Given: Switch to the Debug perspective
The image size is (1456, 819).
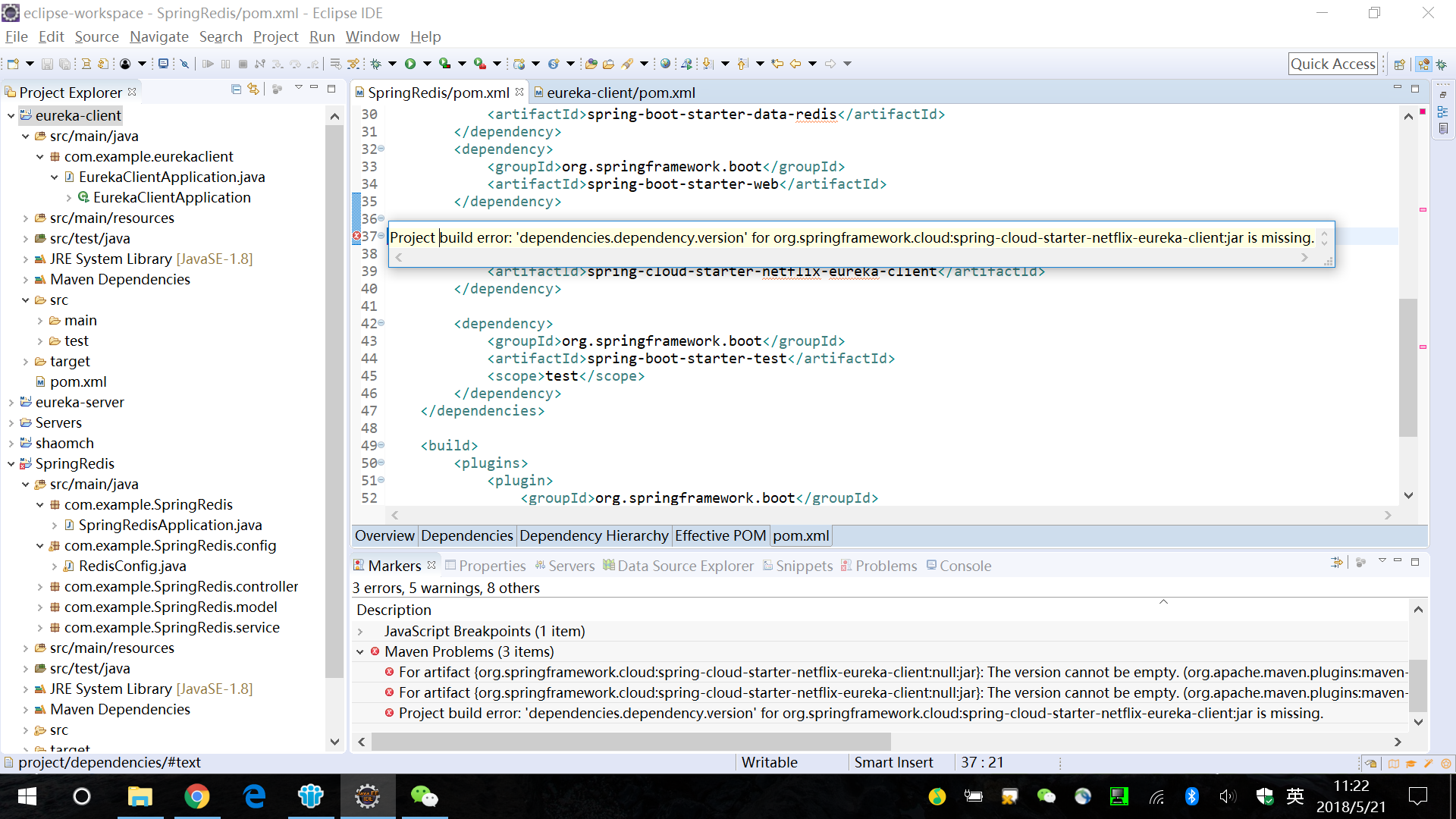Looking at the screenshot, I should (1442, 64).
